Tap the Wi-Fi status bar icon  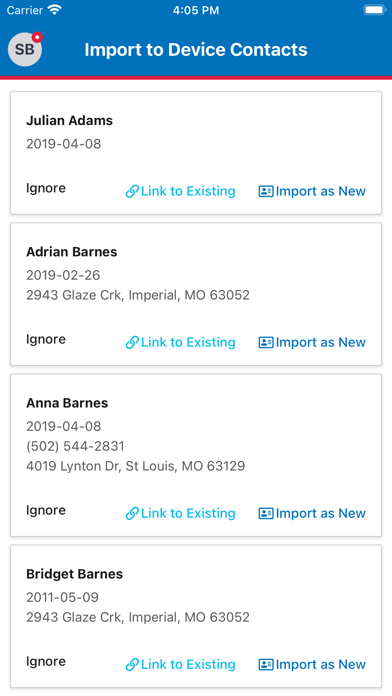pyautogui.click(x=55, y=10)
